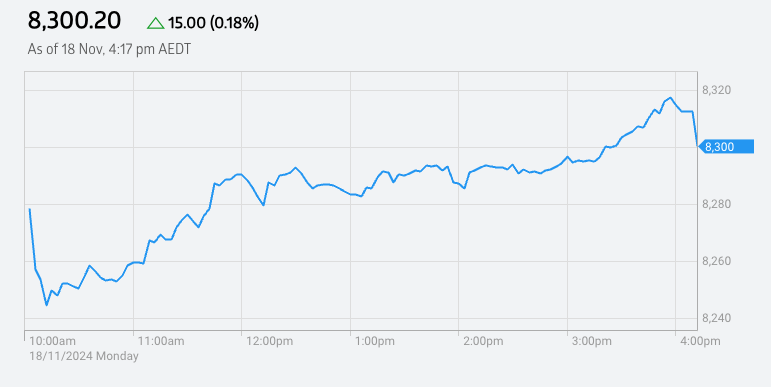
Task: Click the day's highest peak before 4:00pm
Action: (x=671, y=97)
